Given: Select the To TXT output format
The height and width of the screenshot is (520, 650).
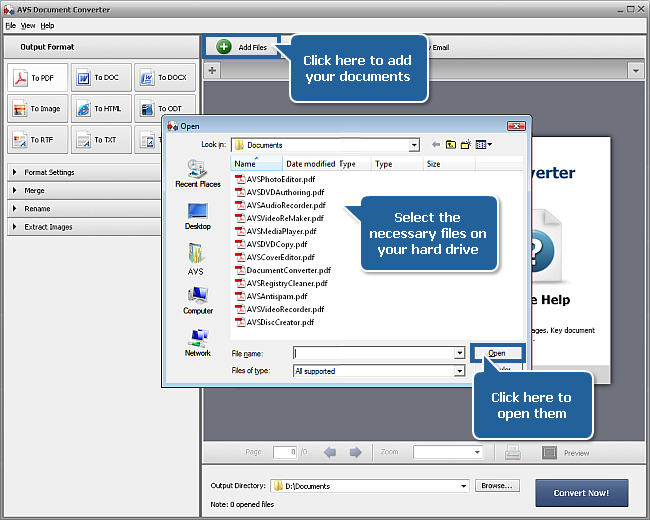Looking at the screenshot, I should 101,140.
